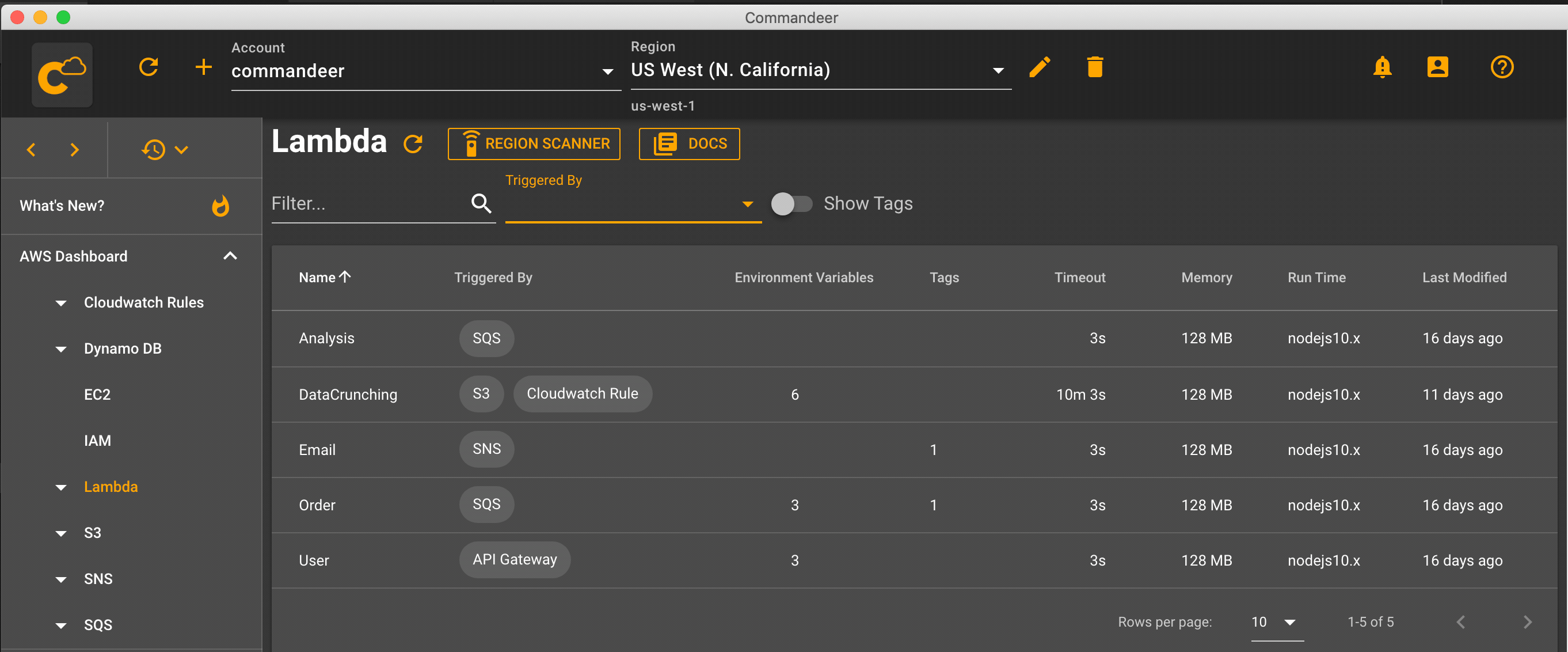Click the Commandeer cloud logo icon
Screen dimensions: 1568x652
pos(62,74)
